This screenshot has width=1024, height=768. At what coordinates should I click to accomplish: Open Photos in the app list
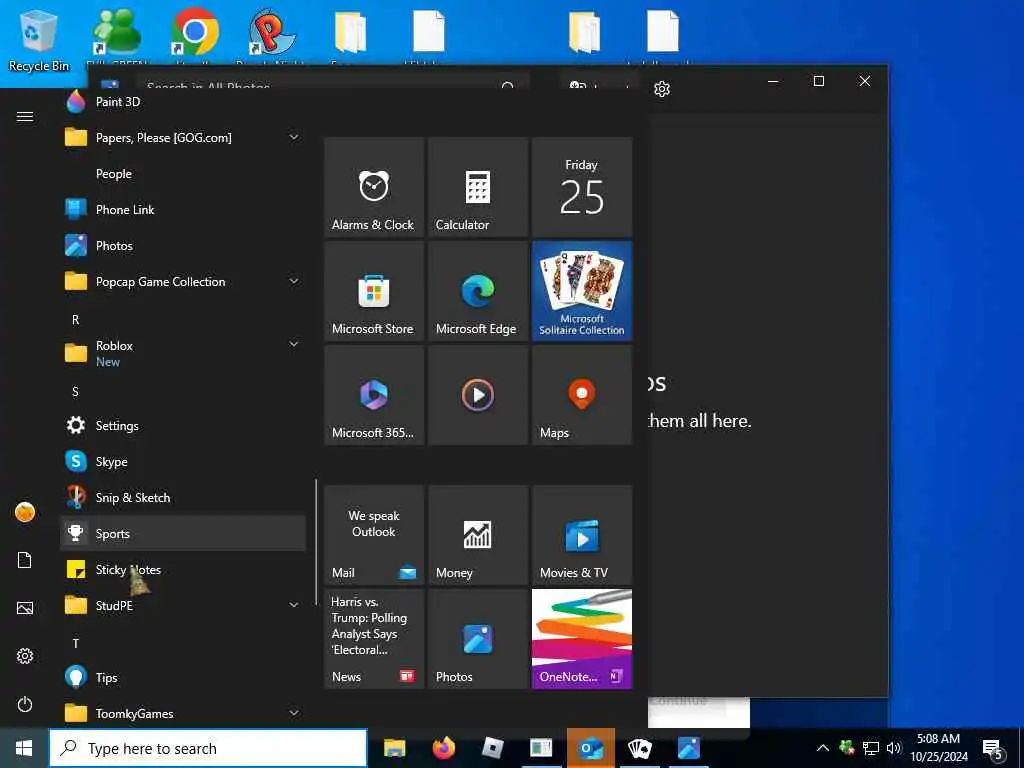point(183,246)
